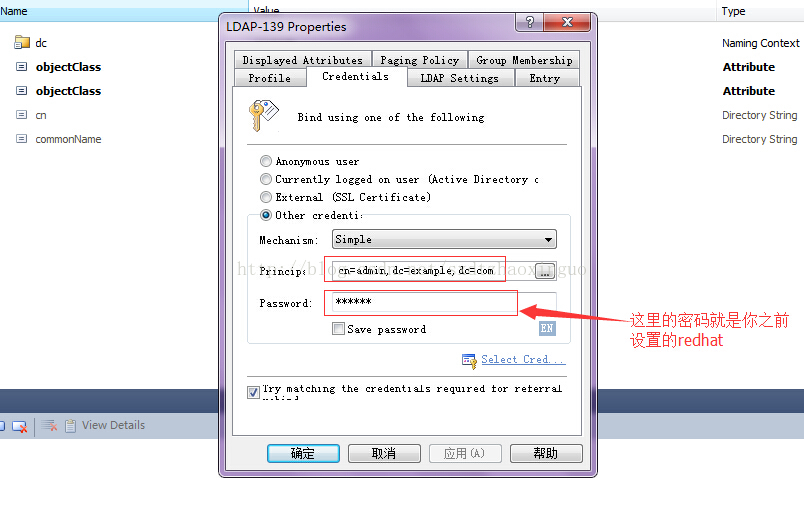Switch to the LDAP Settings tab
The height and width of the screenshot is (517, 804).
[x=460, y=78]
